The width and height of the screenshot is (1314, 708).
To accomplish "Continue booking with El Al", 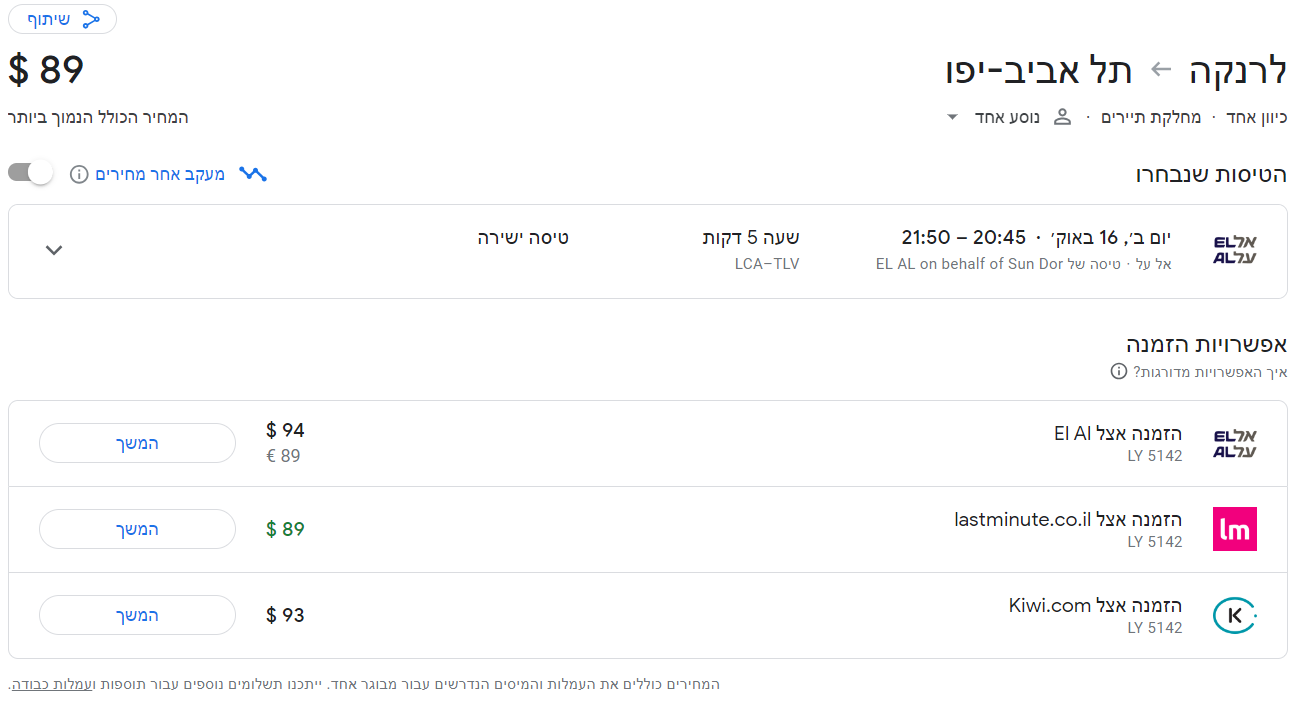I will [137, 443].
